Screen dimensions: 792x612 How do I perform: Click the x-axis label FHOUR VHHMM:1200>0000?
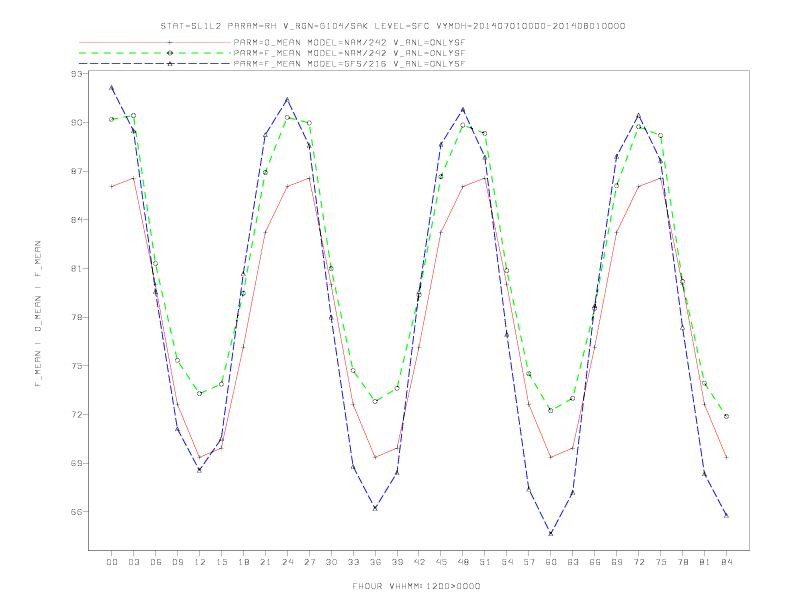tap(416, 586)
